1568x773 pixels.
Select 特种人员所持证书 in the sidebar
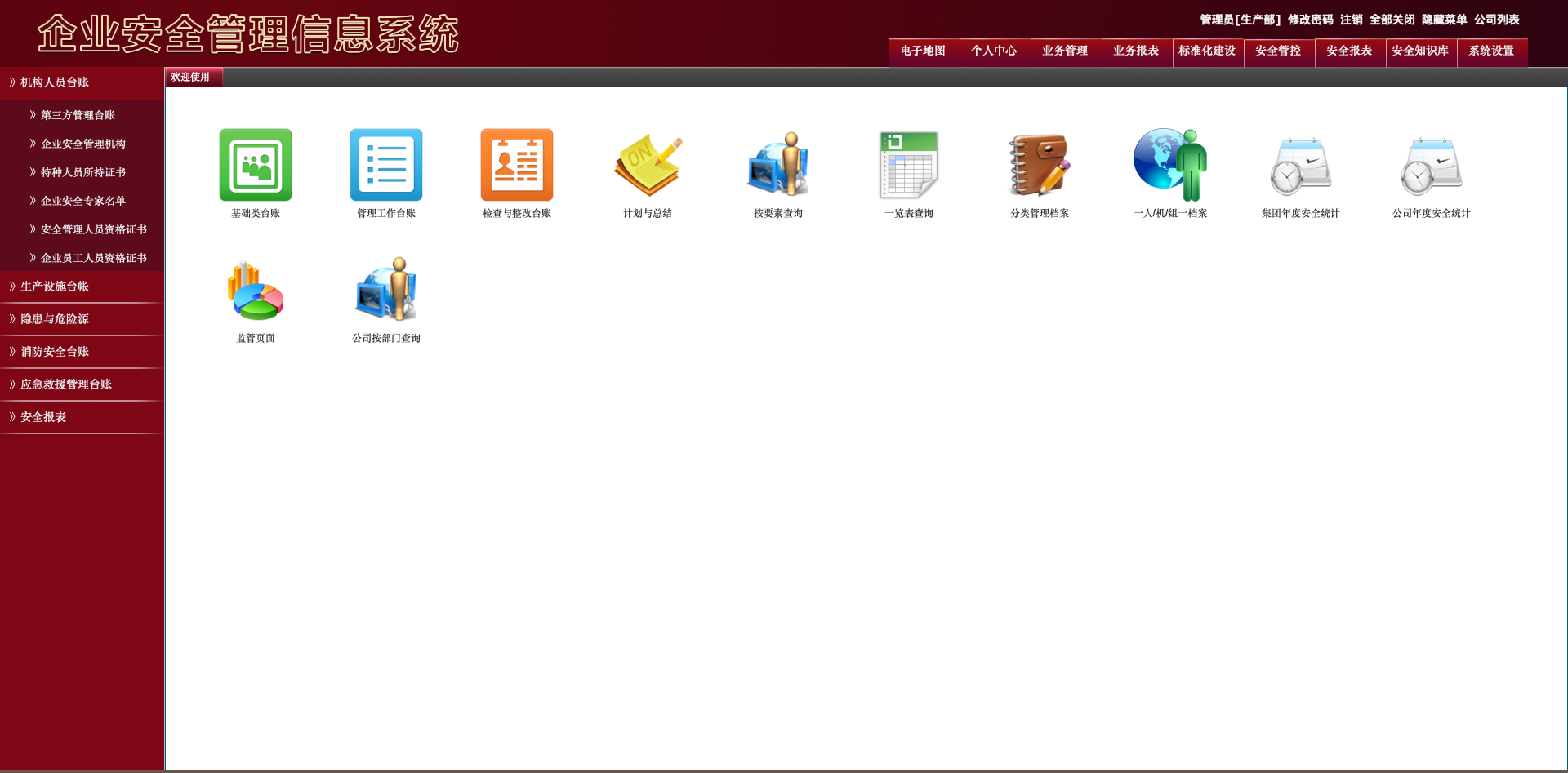[x=83, y=172]
